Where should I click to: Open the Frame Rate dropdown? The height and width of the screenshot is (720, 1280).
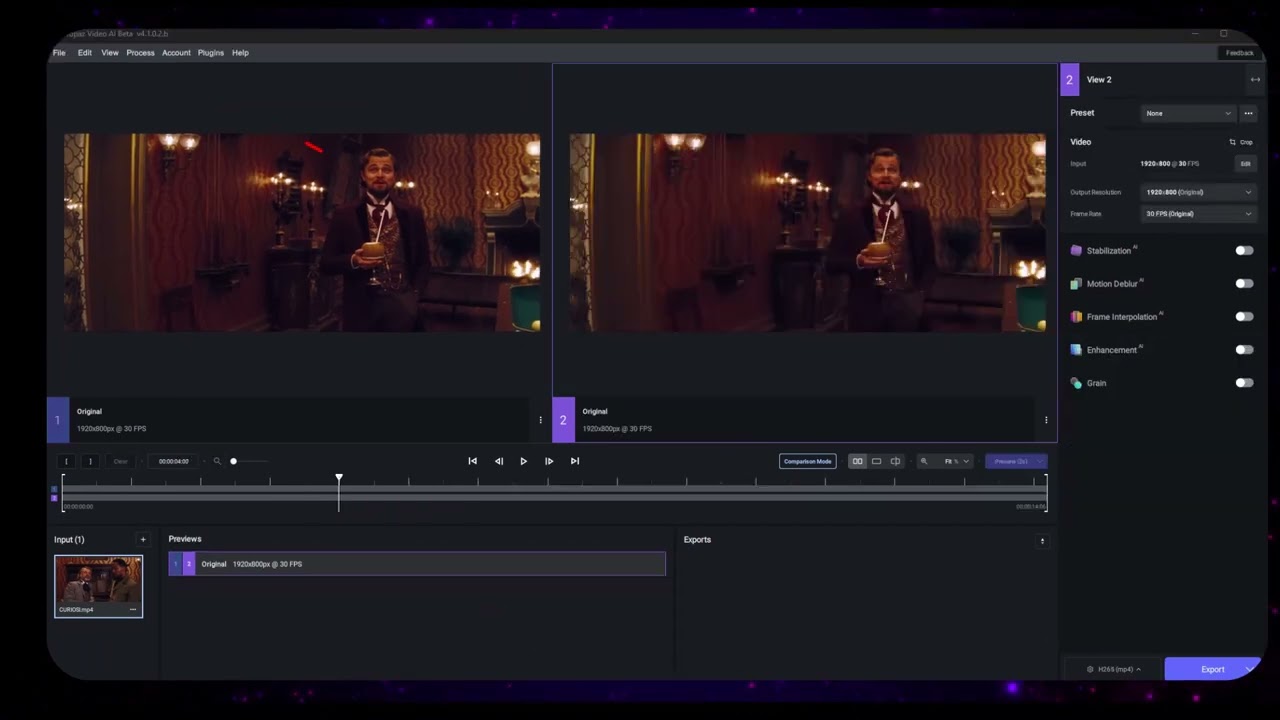1198,214
